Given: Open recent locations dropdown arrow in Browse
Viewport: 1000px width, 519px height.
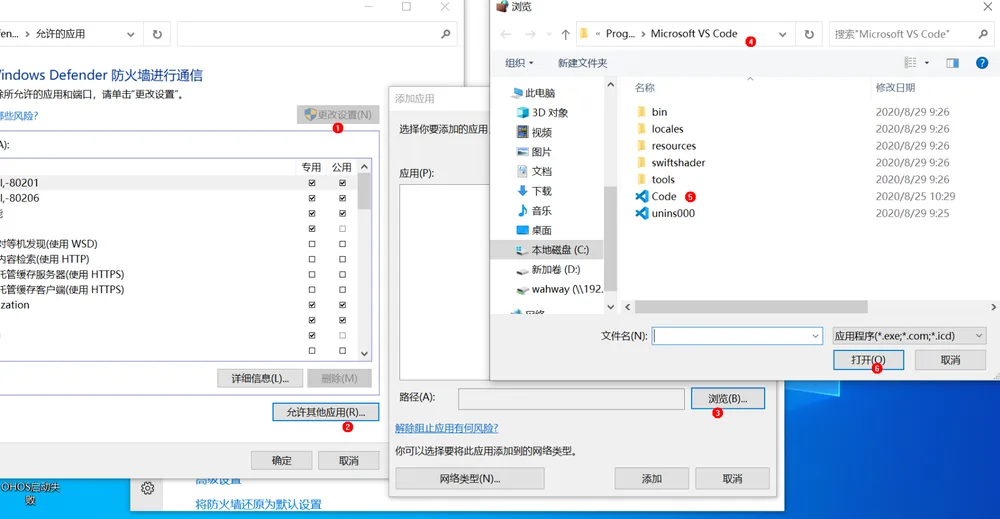Looking at the screenshot, I should point(548,34).
